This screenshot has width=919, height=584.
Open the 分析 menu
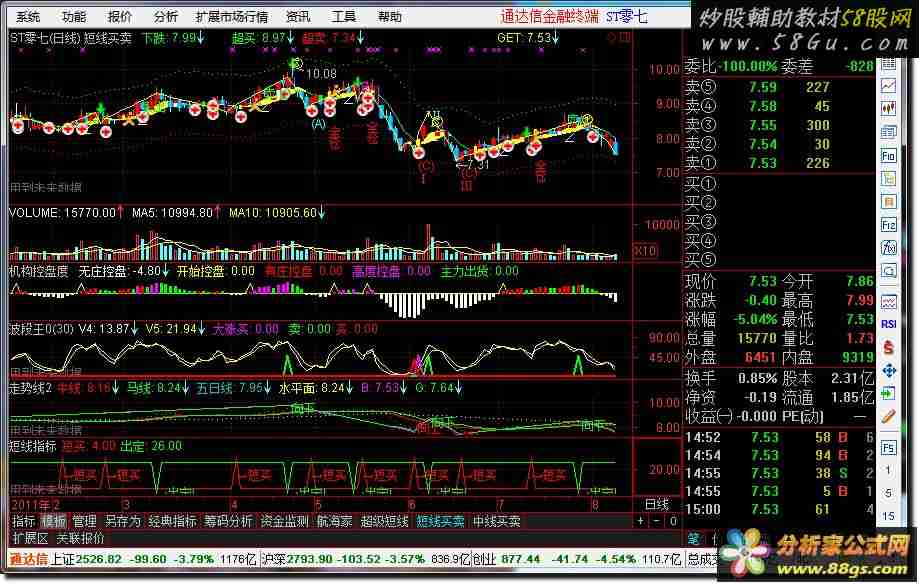pyautogui.click(x=166, y=16)
